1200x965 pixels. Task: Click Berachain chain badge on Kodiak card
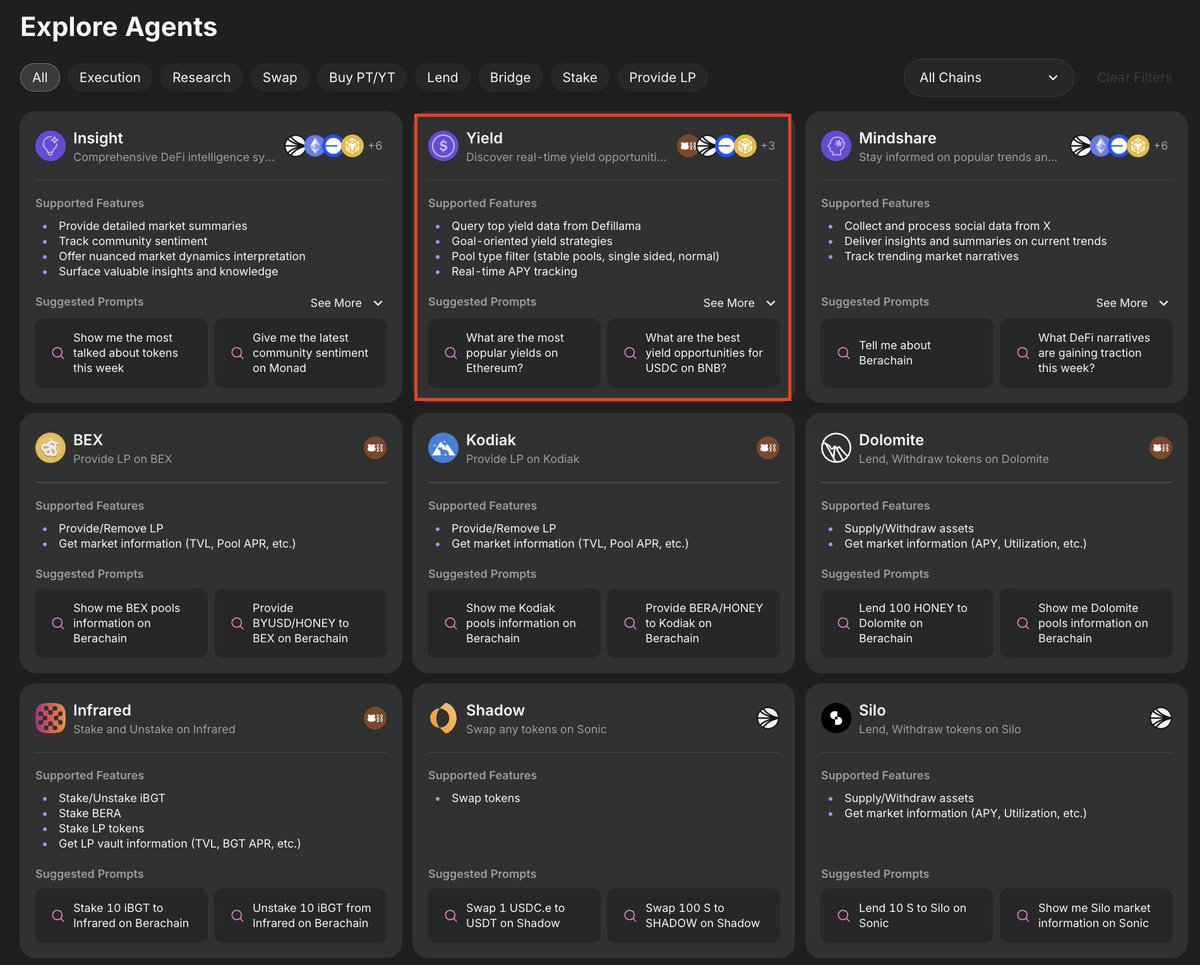tap(768, 448)
